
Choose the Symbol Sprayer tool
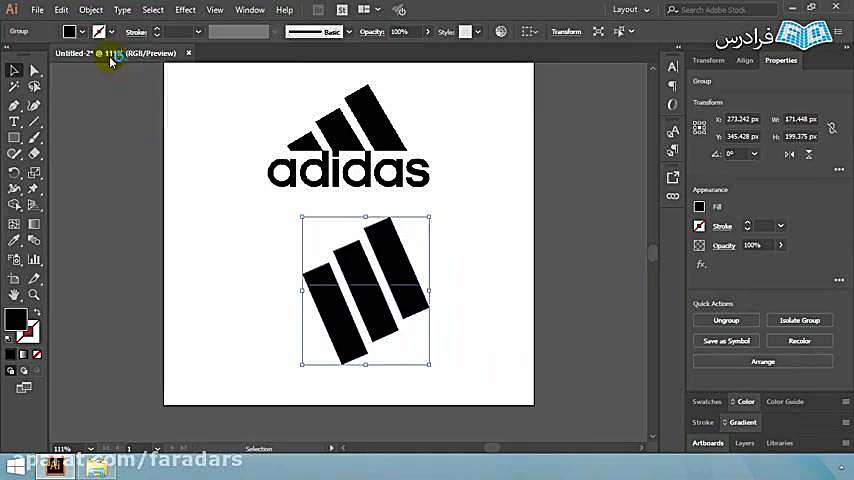point(14,259)
